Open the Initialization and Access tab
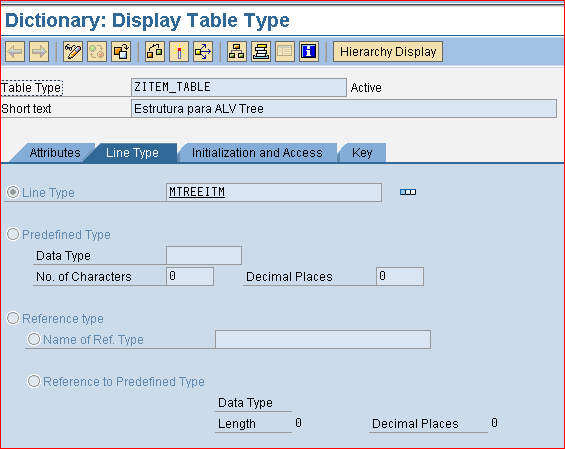This screenshot has height=449, width=565. click(257, 153)
